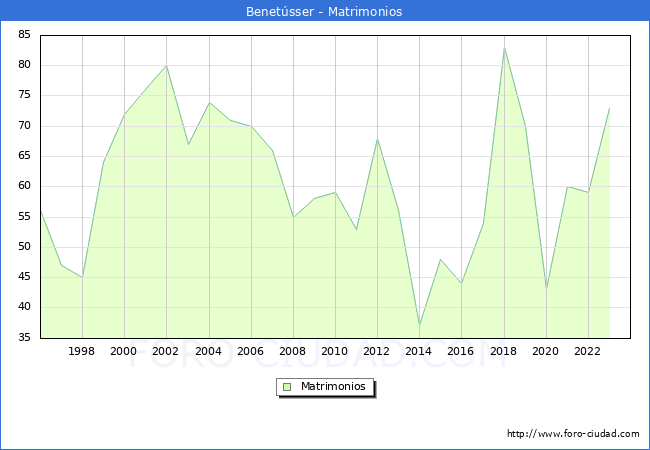Open the foro-ciudad.com URL text
Image resolution: width=650 pixels, height=450 pixels.
[573, 433]
